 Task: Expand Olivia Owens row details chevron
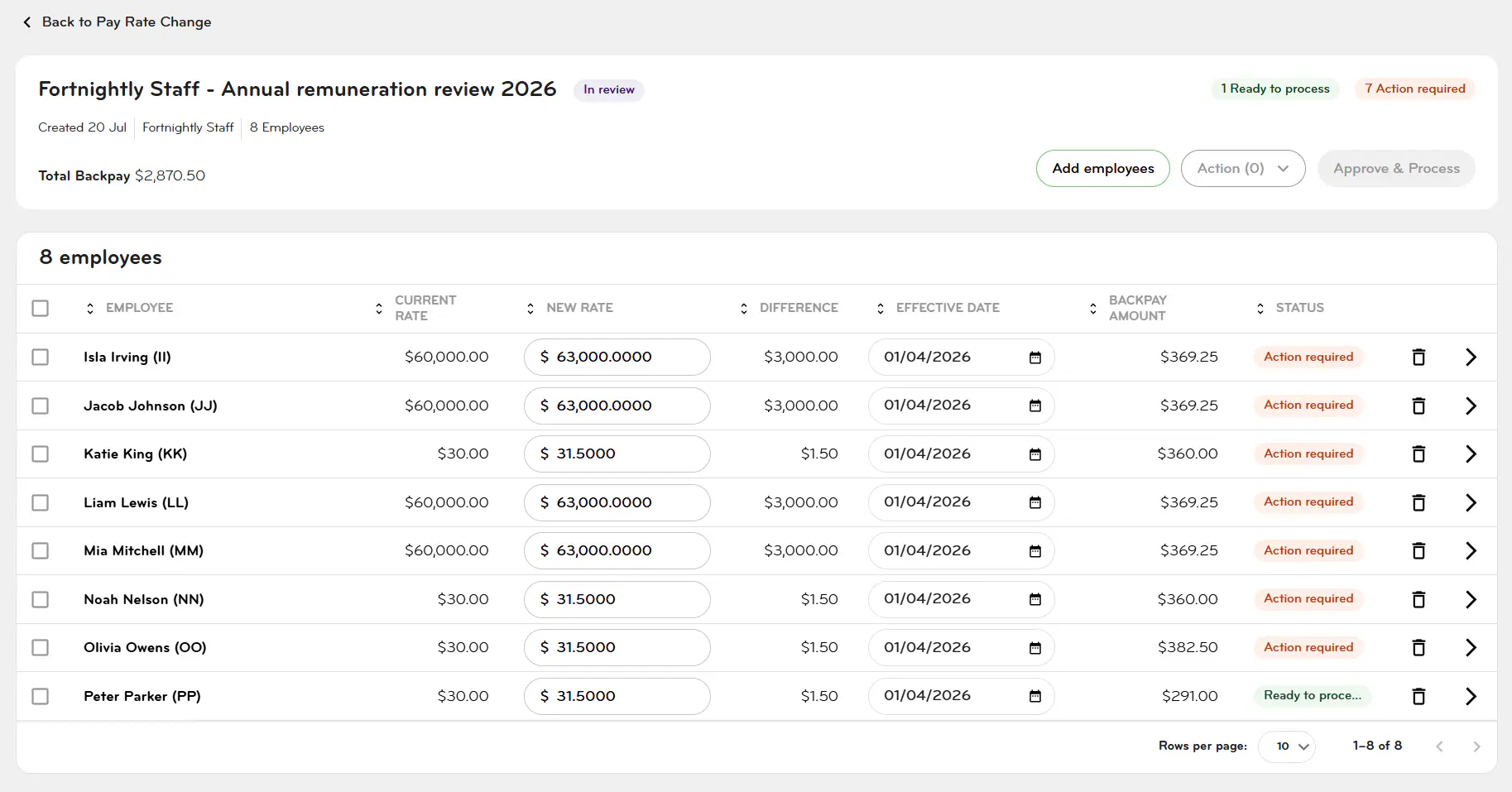tap(1471, 647)
